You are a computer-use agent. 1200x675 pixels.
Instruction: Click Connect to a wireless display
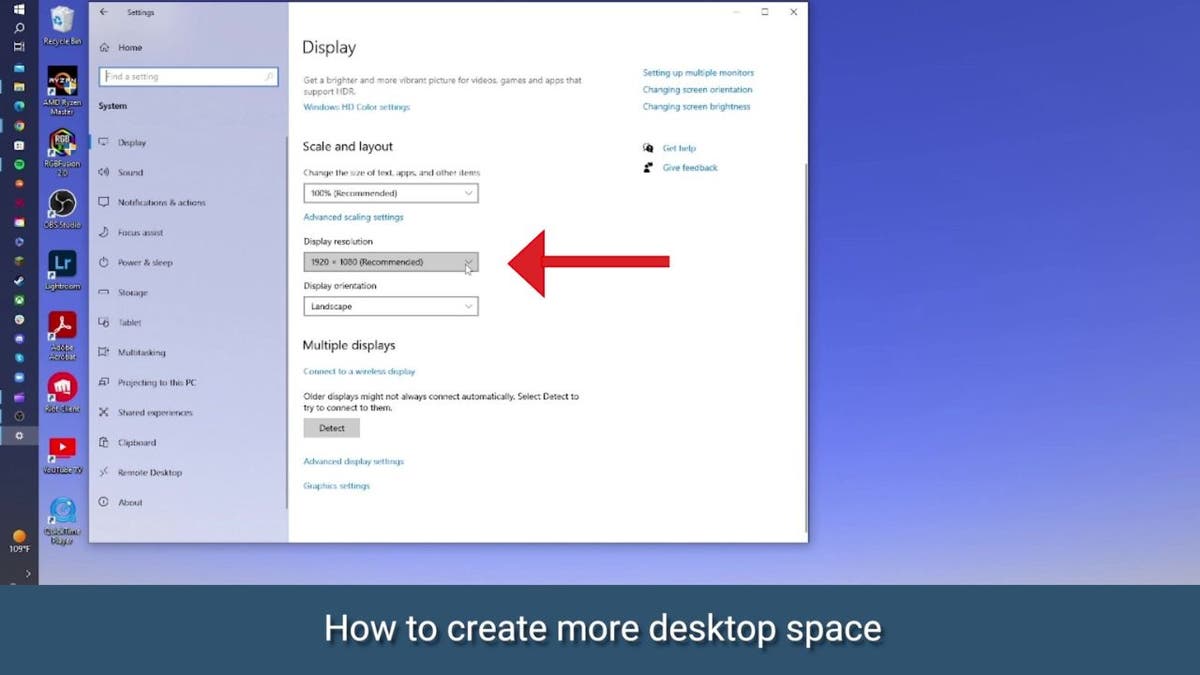click(x=359, y=371)
